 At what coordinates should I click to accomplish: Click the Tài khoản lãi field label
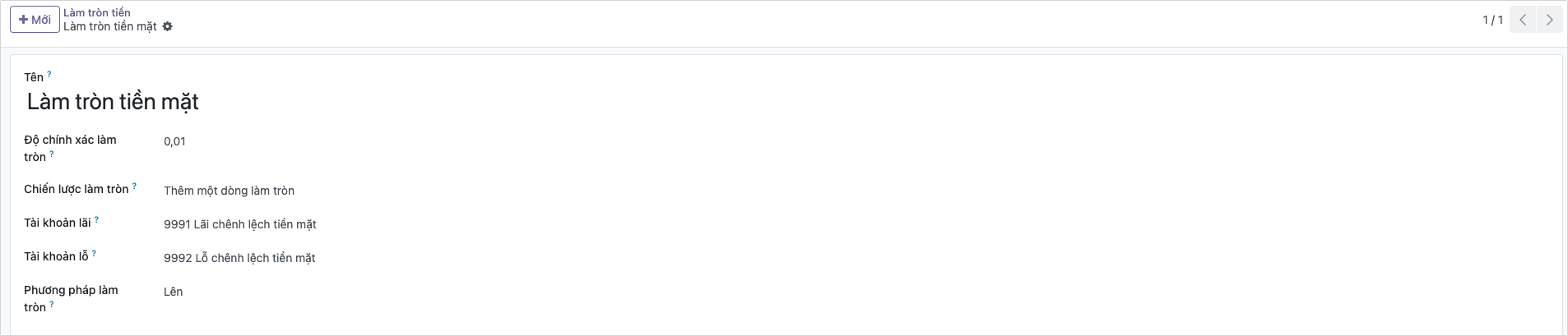[57, 223]
